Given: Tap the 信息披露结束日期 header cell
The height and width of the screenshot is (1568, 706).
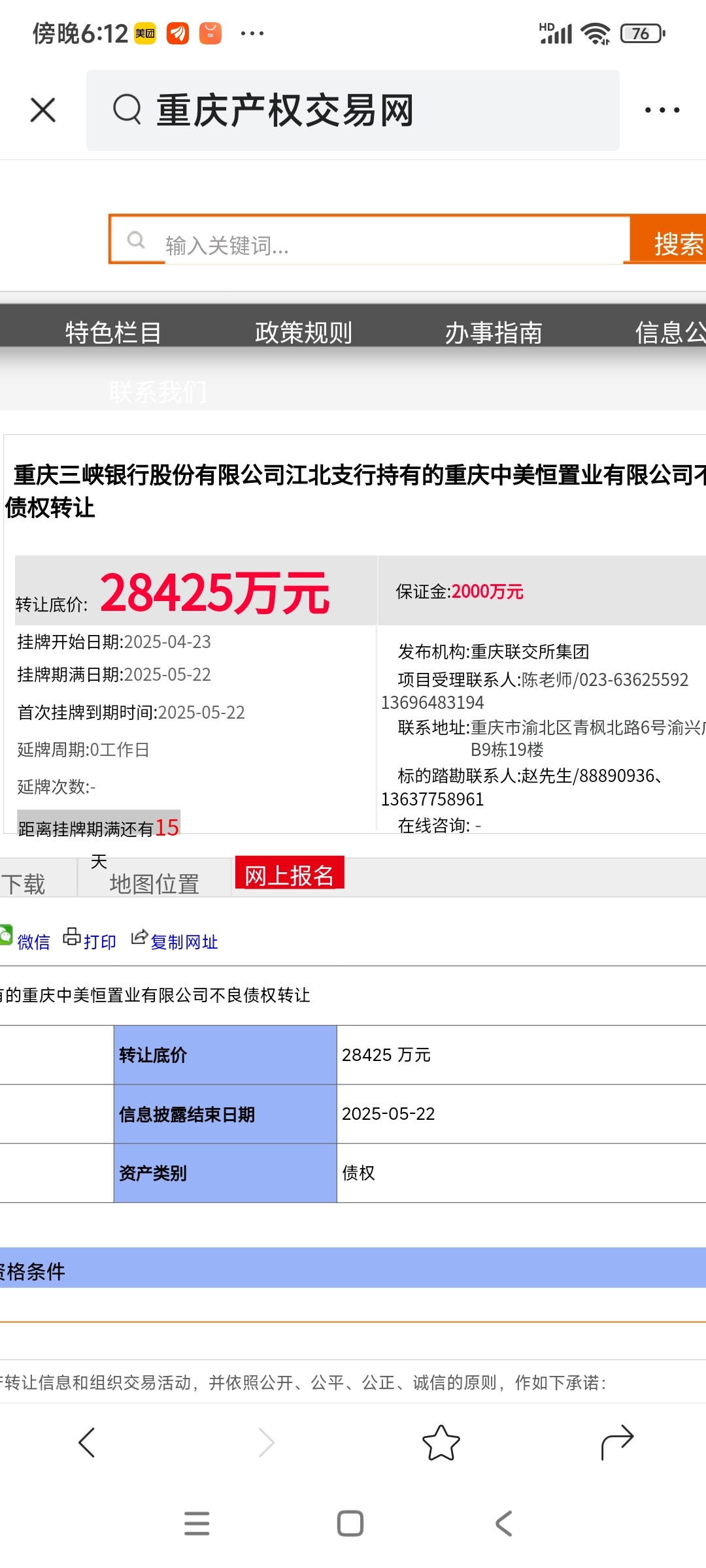Looking at the screenshot, I should point(226,1114).
